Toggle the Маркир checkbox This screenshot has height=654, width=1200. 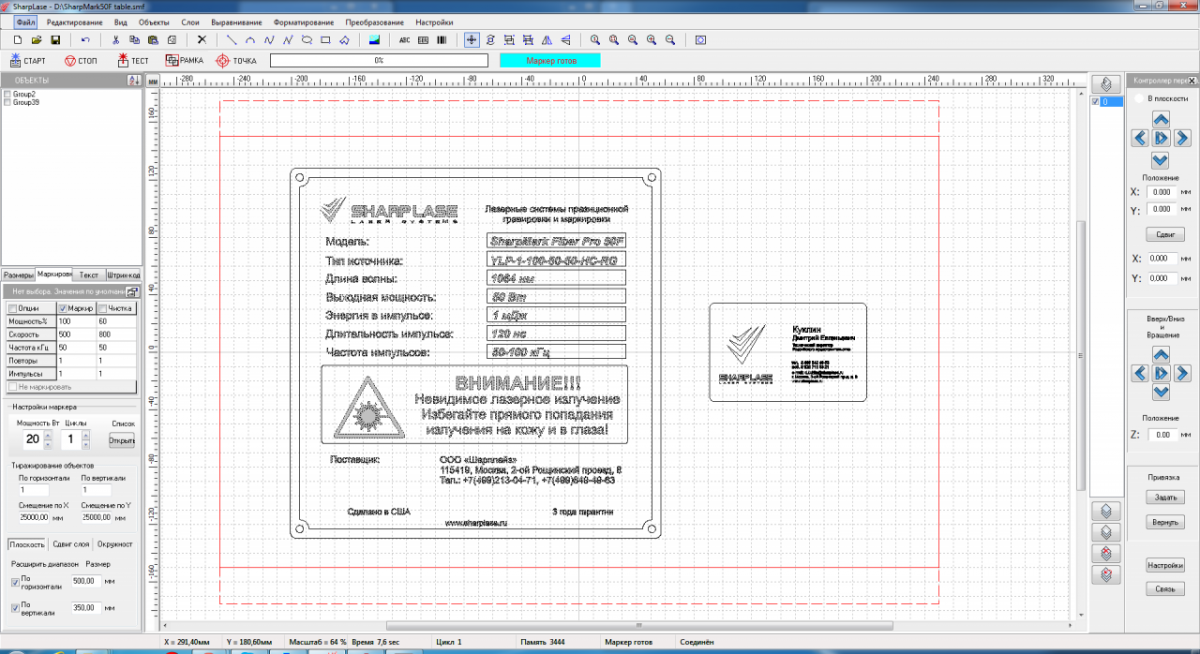click(62, 308)
